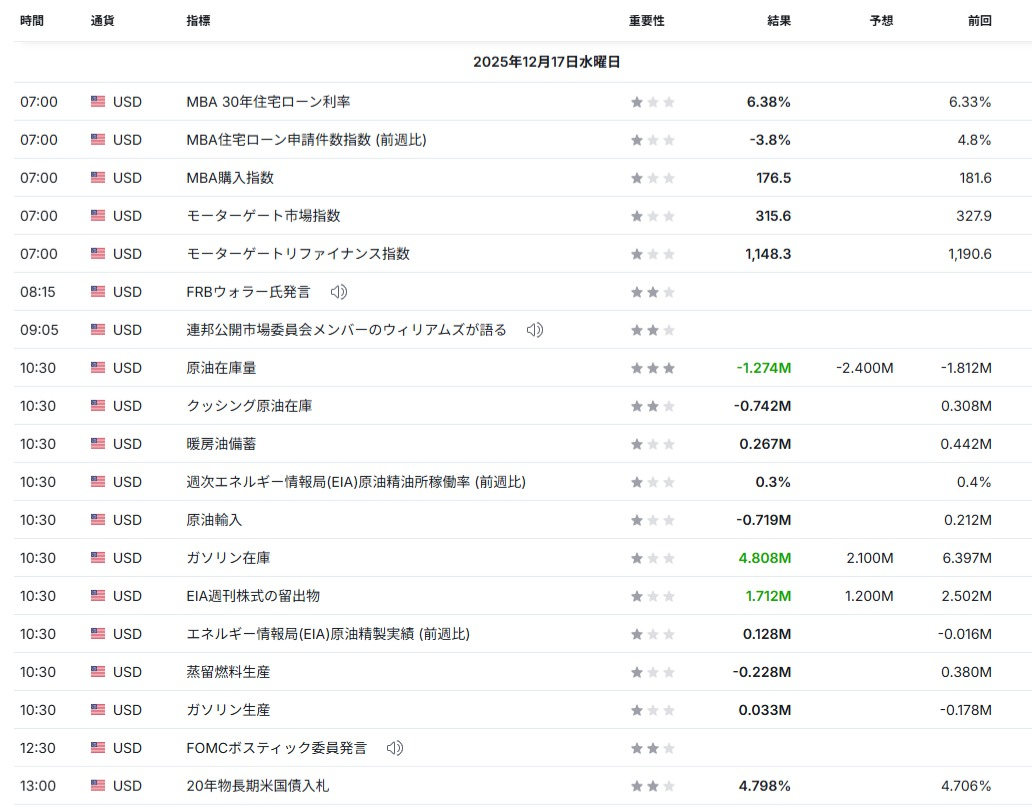
Task: Click speaker icon beside ウィリアムズが語る event
Action: (535, 330)
